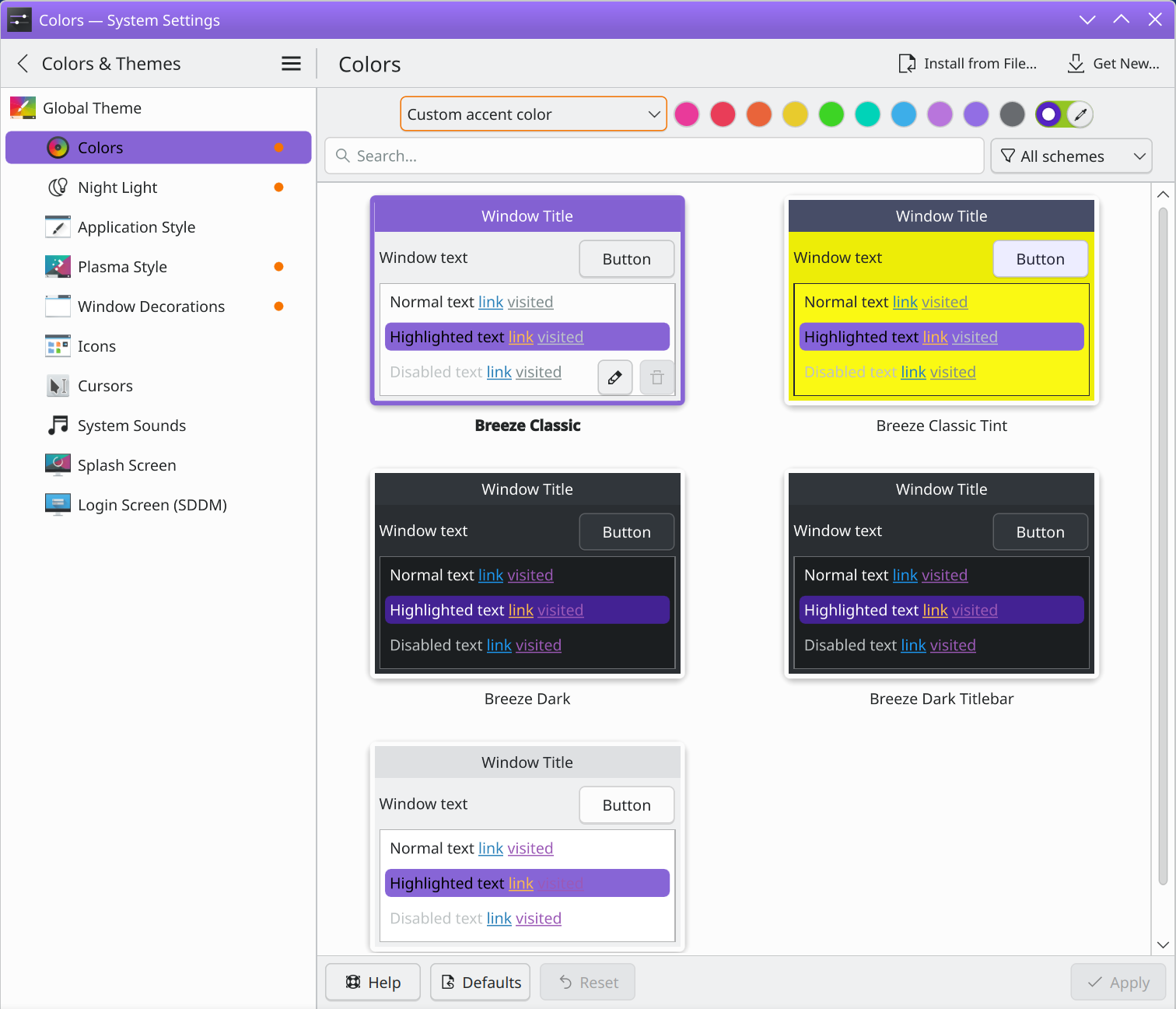Choose the light purple accent color swatch
1176x1009 pixels.
940,114
